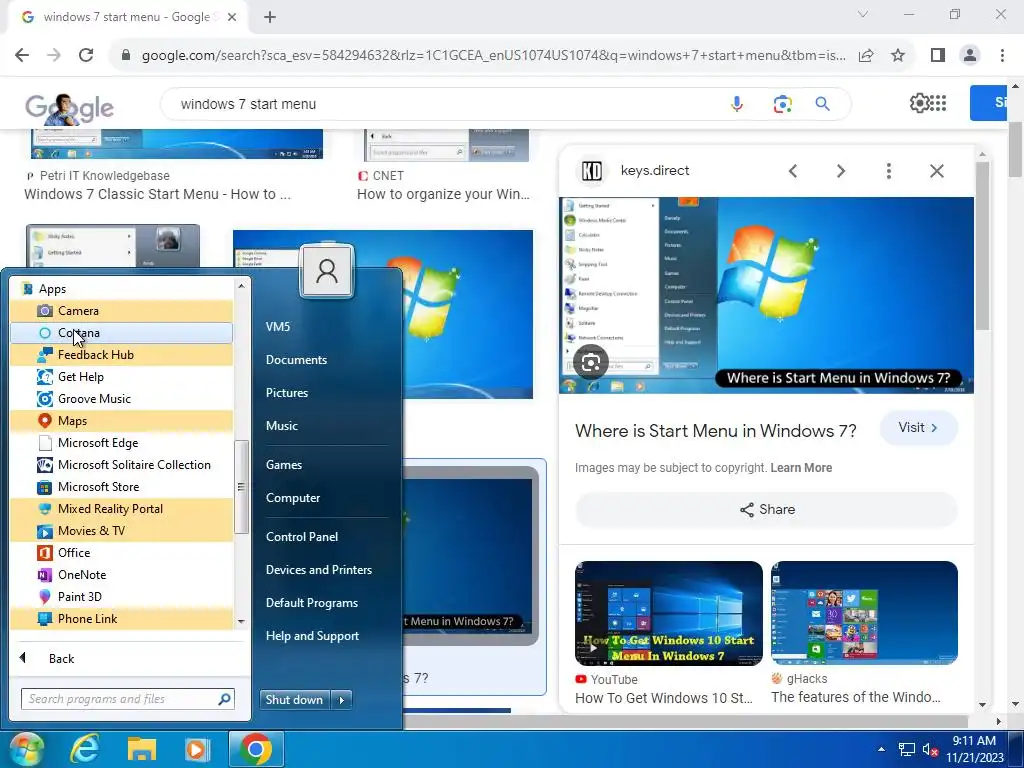Visit the keys.direct page
Image resolution: width=1024 pixels, height=768 pixels.
919,428
